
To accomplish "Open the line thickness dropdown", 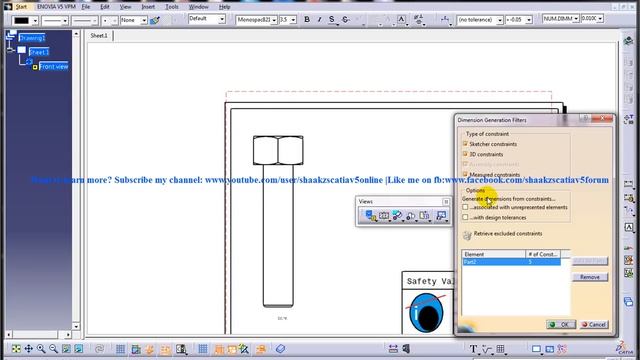I will 64,20.
